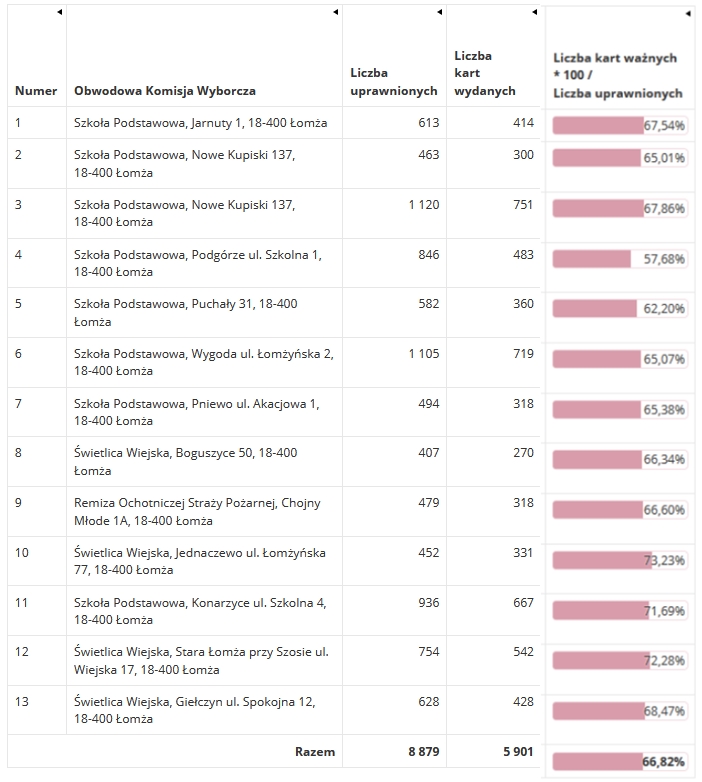
Task: Select the 67,54% turnout bar
Action: coord(620,125)
